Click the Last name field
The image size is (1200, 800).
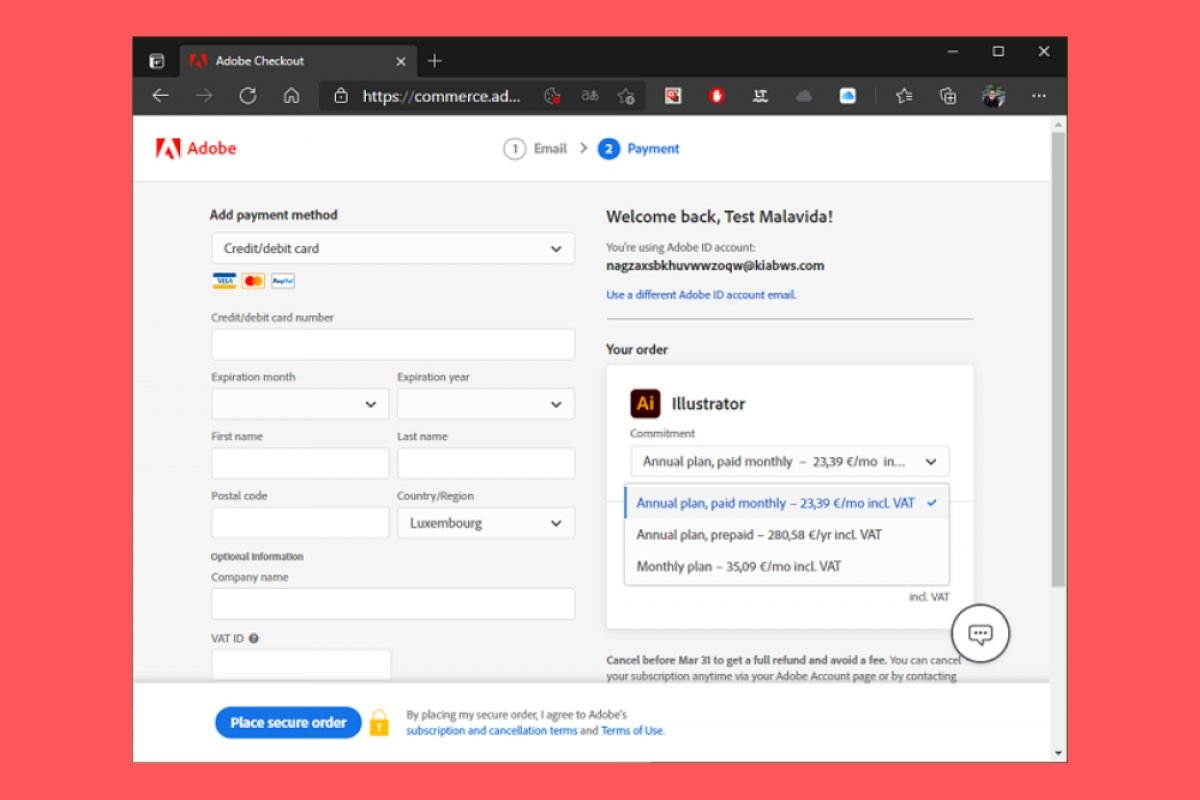click(x=486, y=463)
